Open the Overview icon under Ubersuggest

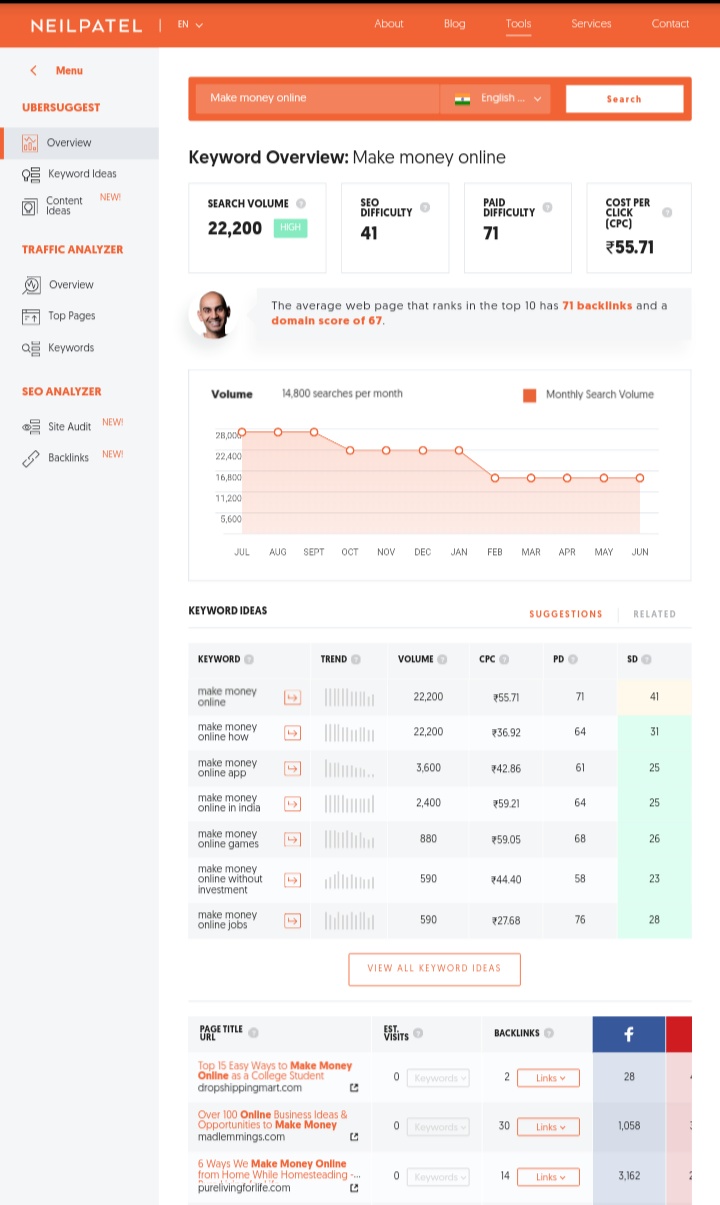pos(30,143)
